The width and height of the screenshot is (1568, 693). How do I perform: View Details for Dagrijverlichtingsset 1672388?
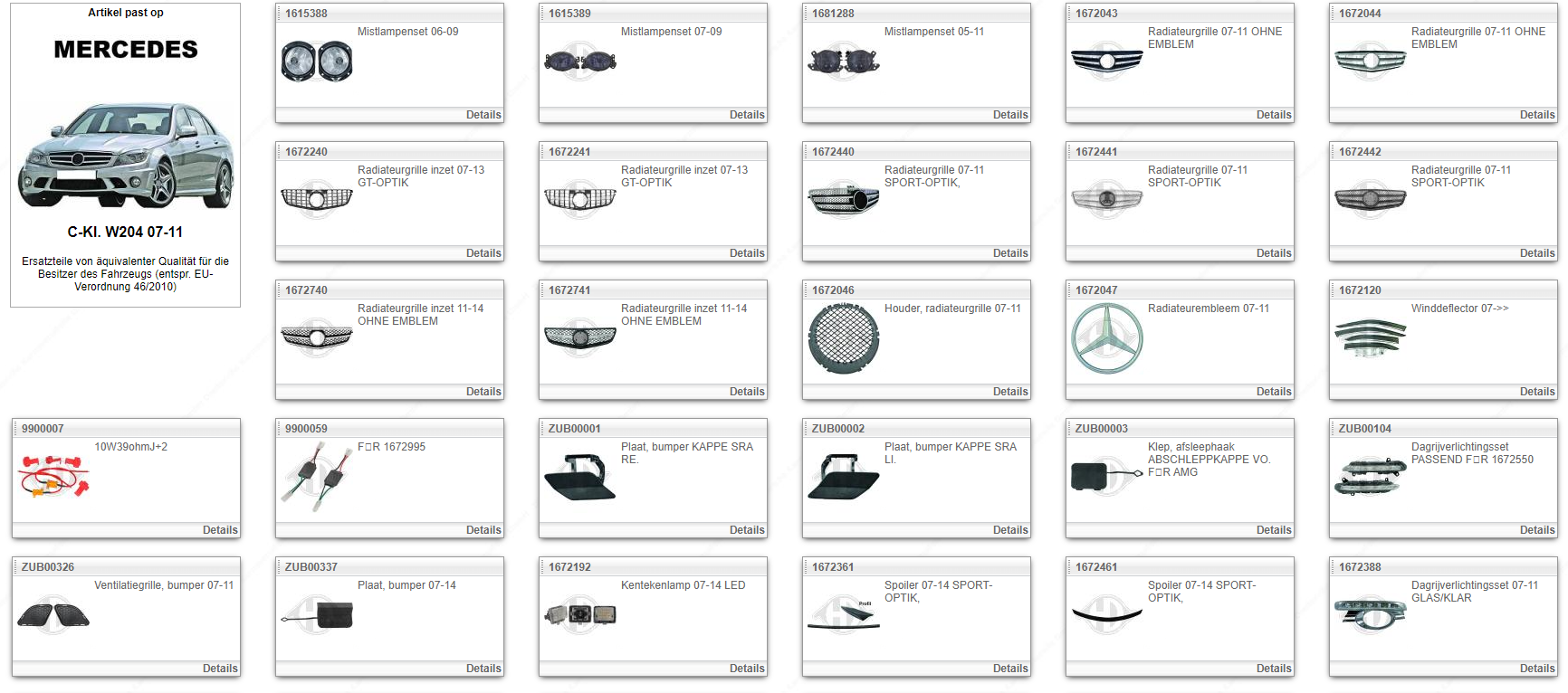tap(1537, 669)
